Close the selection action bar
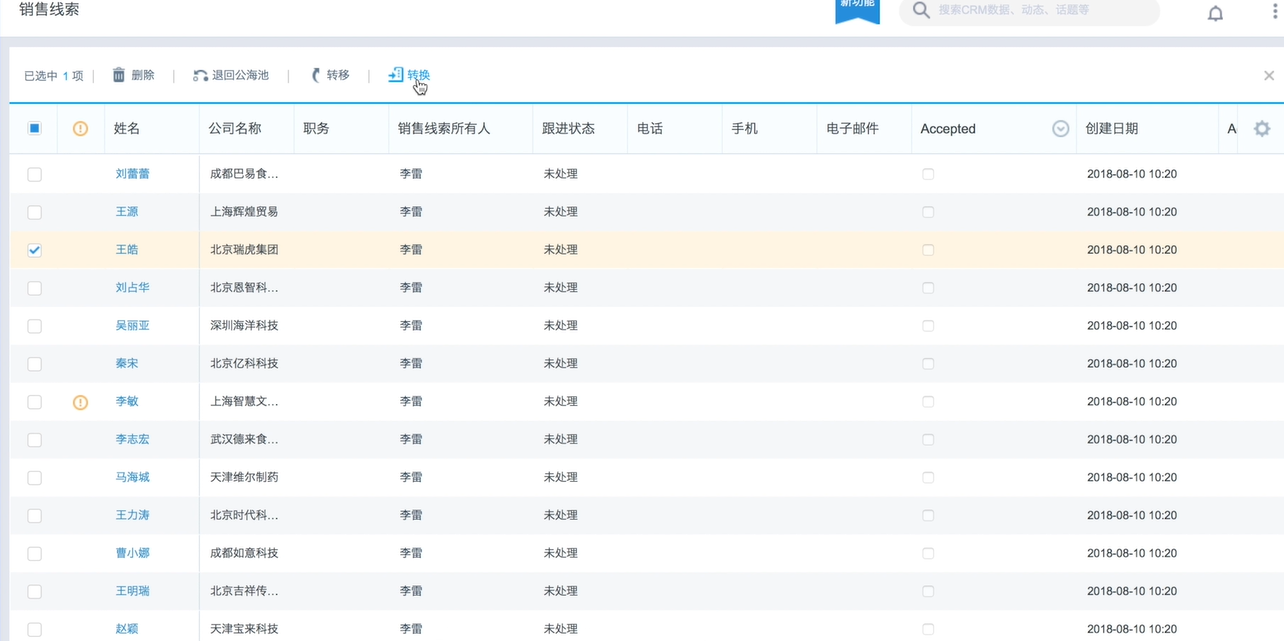1284x641 pixels. (x=1268, y=75)
